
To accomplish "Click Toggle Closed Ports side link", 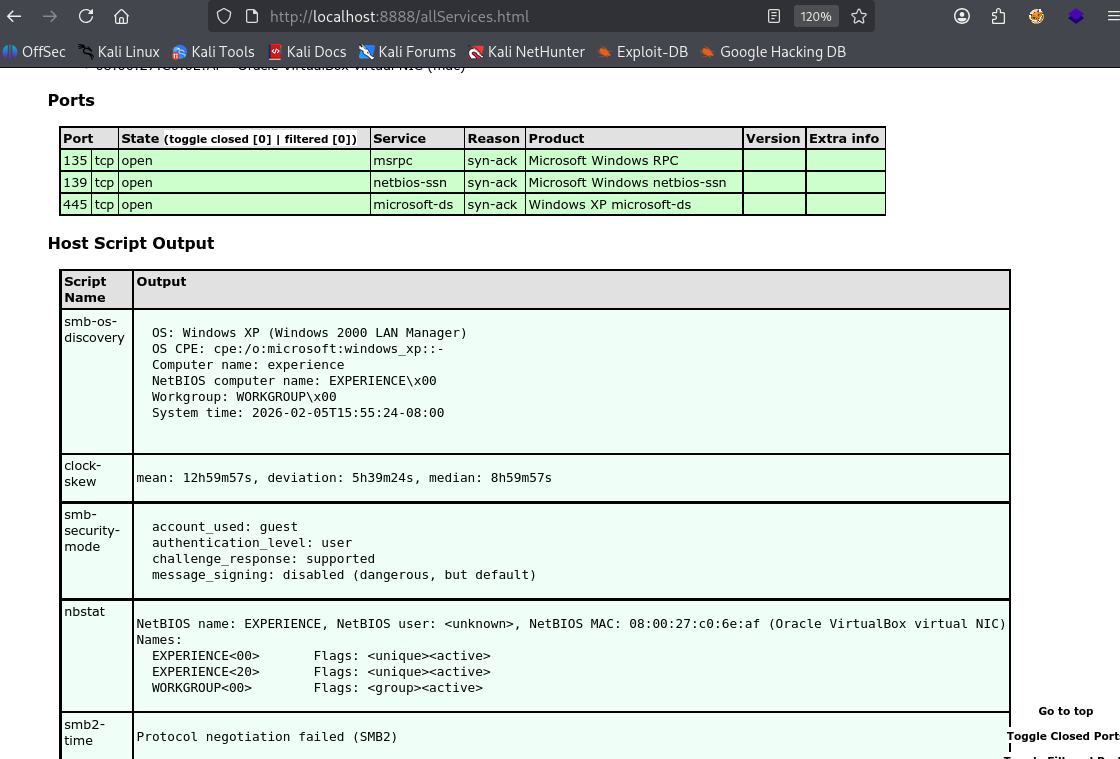I will tap(1063, 736).
